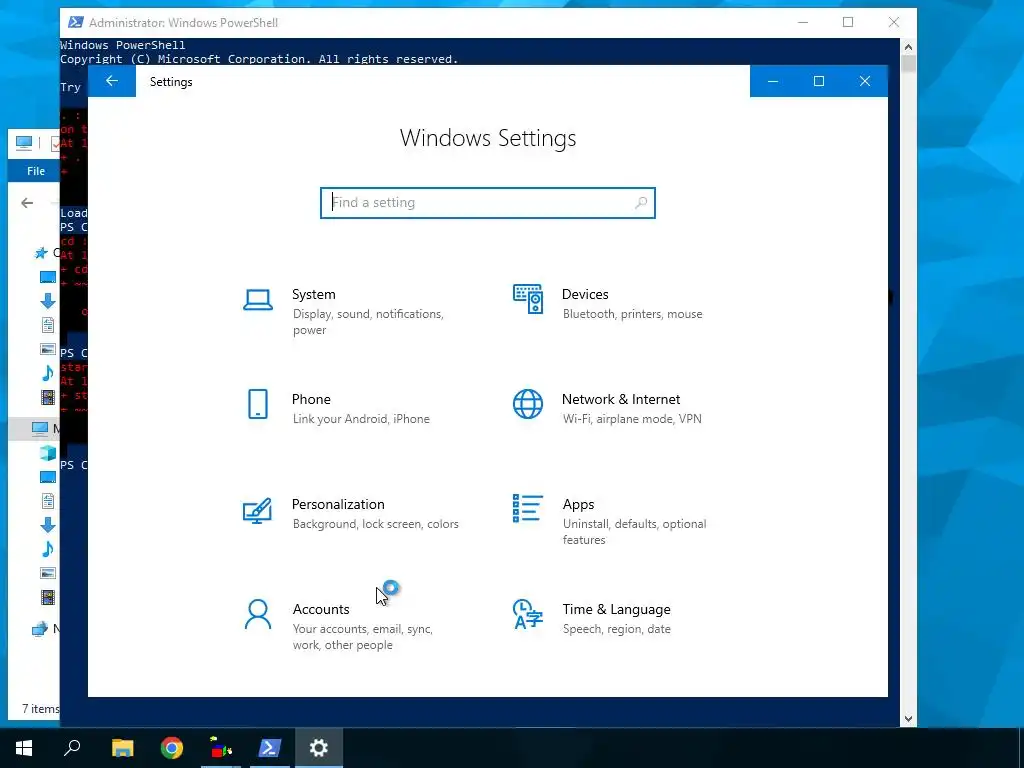This screenshot has width=1024, height=768.
Task: Open Time & Language via its clock icon
Action: 528,614
